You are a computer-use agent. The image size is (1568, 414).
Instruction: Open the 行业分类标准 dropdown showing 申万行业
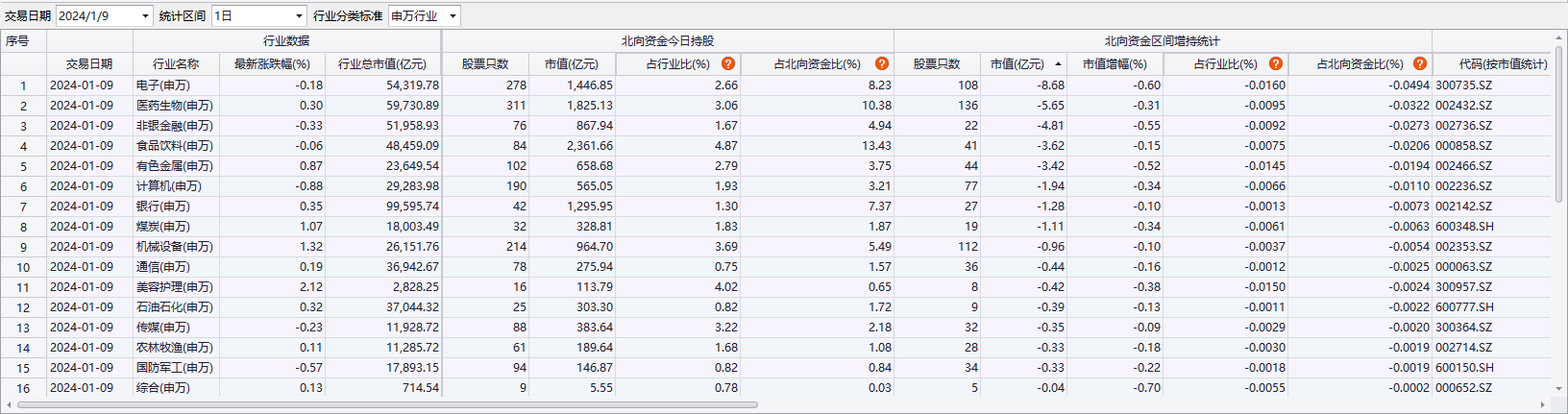(453, 16)
